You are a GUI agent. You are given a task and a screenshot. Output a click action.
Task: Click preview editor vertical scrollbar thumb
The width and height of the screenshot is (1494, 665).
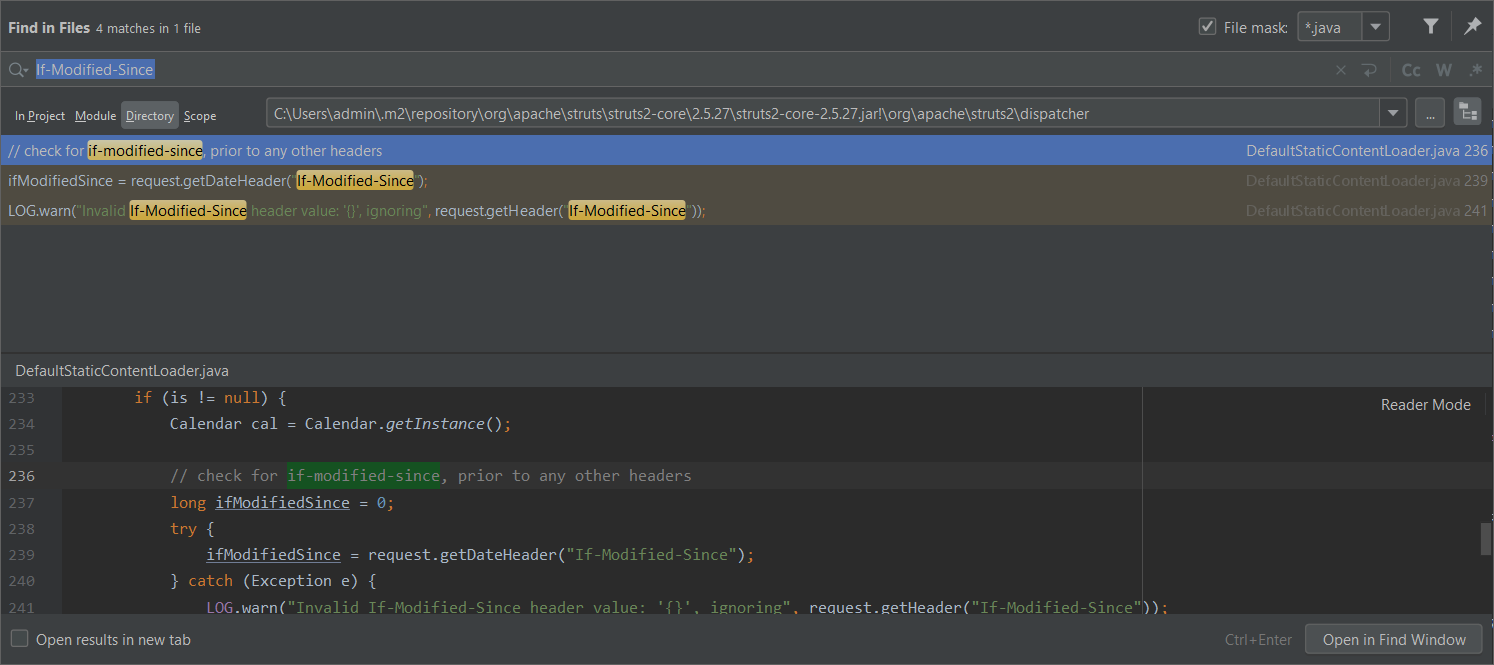[x=1486, y=538]
